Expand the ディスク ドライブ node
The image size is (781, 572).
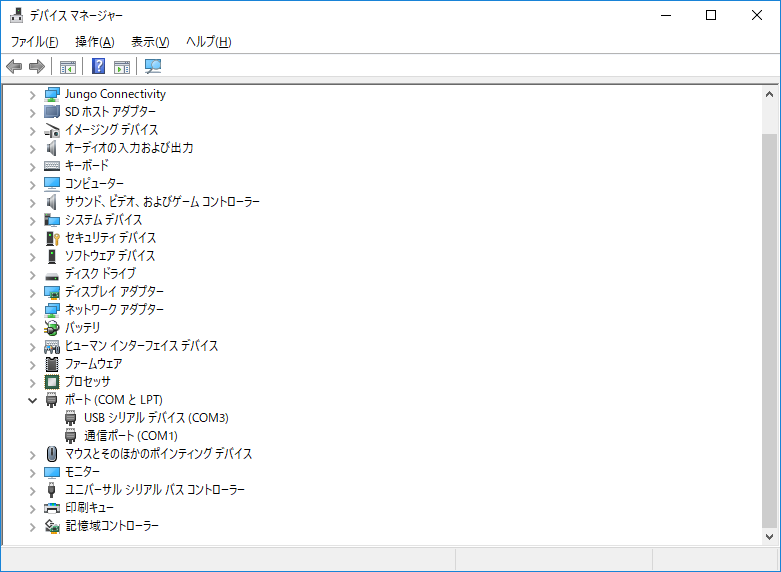pyautogui.click(x=32, y=275)
